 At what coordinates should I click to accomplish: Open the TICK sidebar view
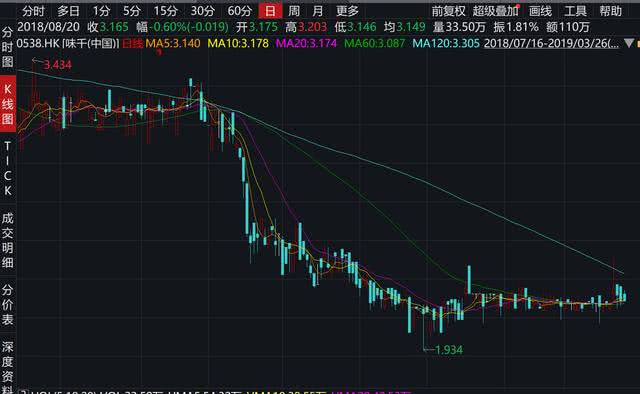pyautogui.click(x=8, y=168)
